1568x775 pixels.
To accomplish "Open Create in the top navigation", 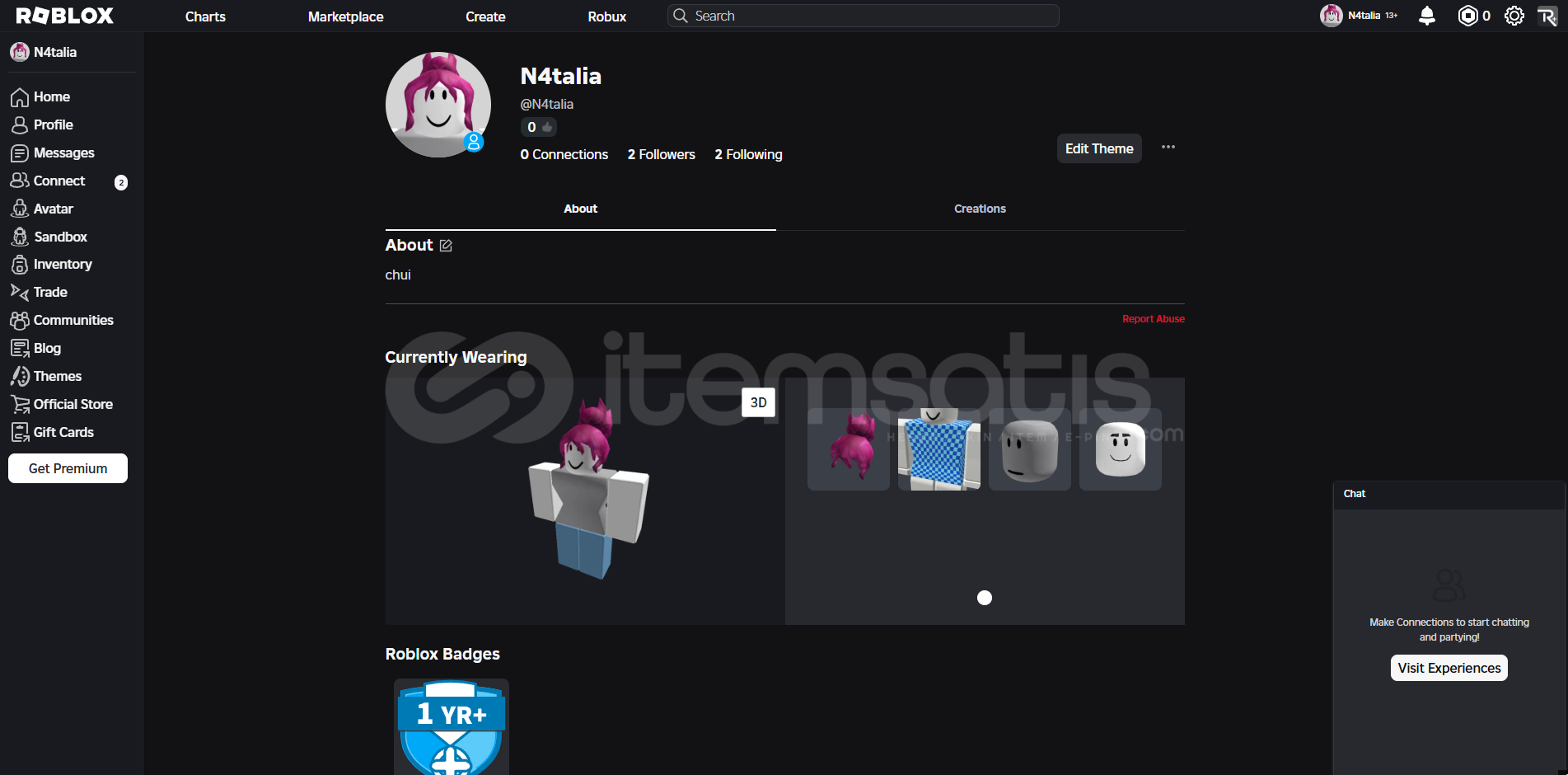I will click(485, 16).
